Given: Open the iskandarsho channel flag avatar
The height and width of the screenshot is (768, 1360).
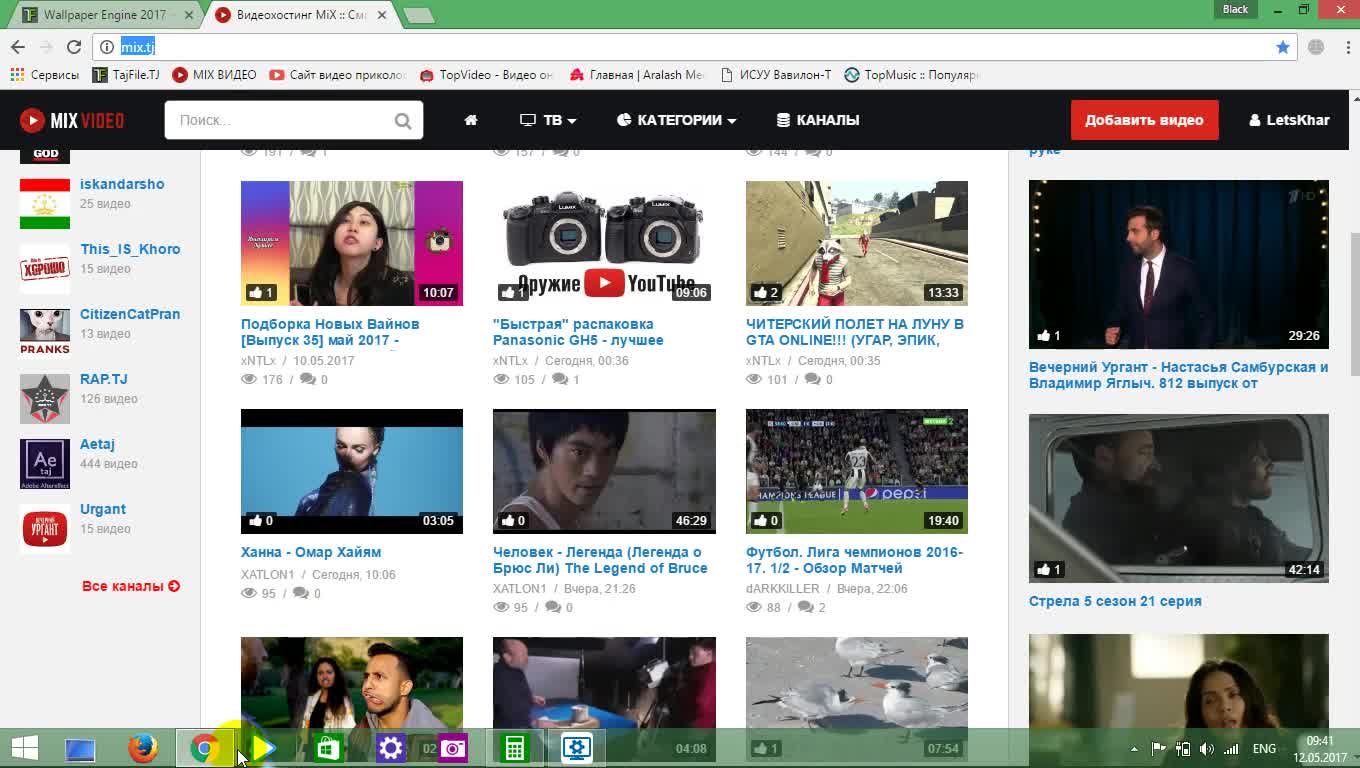Looking at the screenshot, I should point(45,203).
